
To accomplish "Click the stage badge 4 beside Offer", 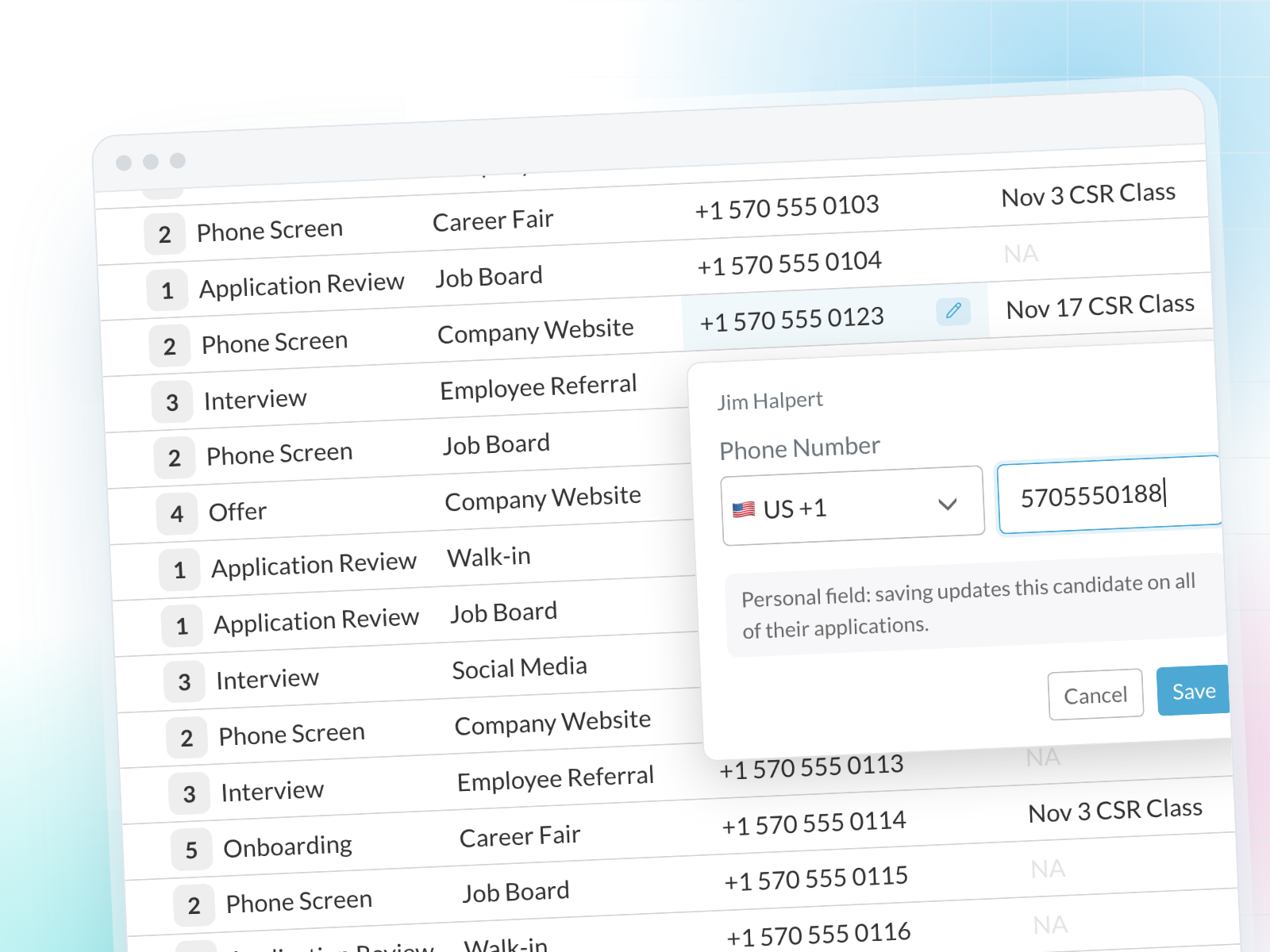I will [177, 514].
